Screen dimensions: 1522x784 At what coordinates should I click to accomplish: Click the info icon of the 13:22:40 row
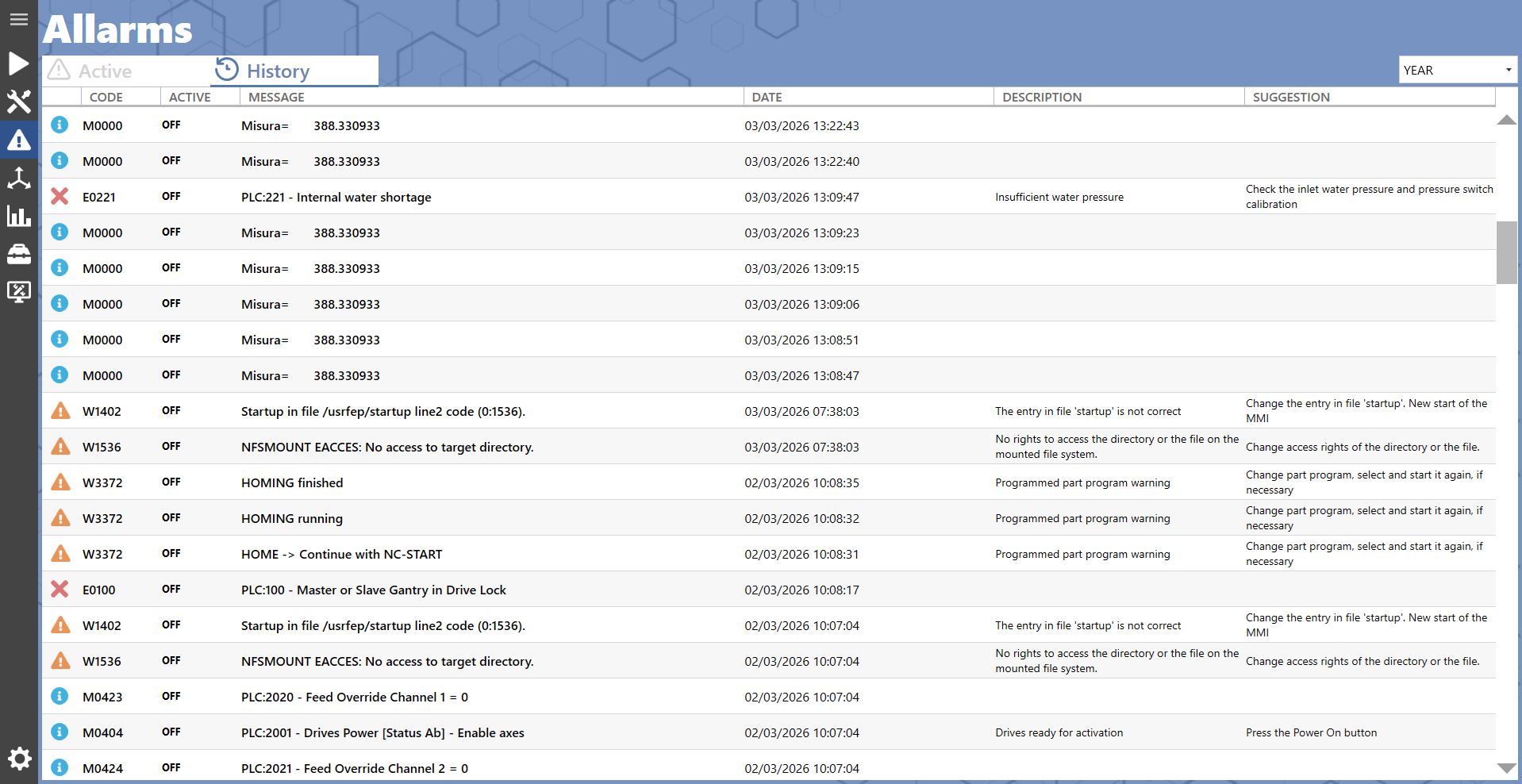(x=60, y=160)
